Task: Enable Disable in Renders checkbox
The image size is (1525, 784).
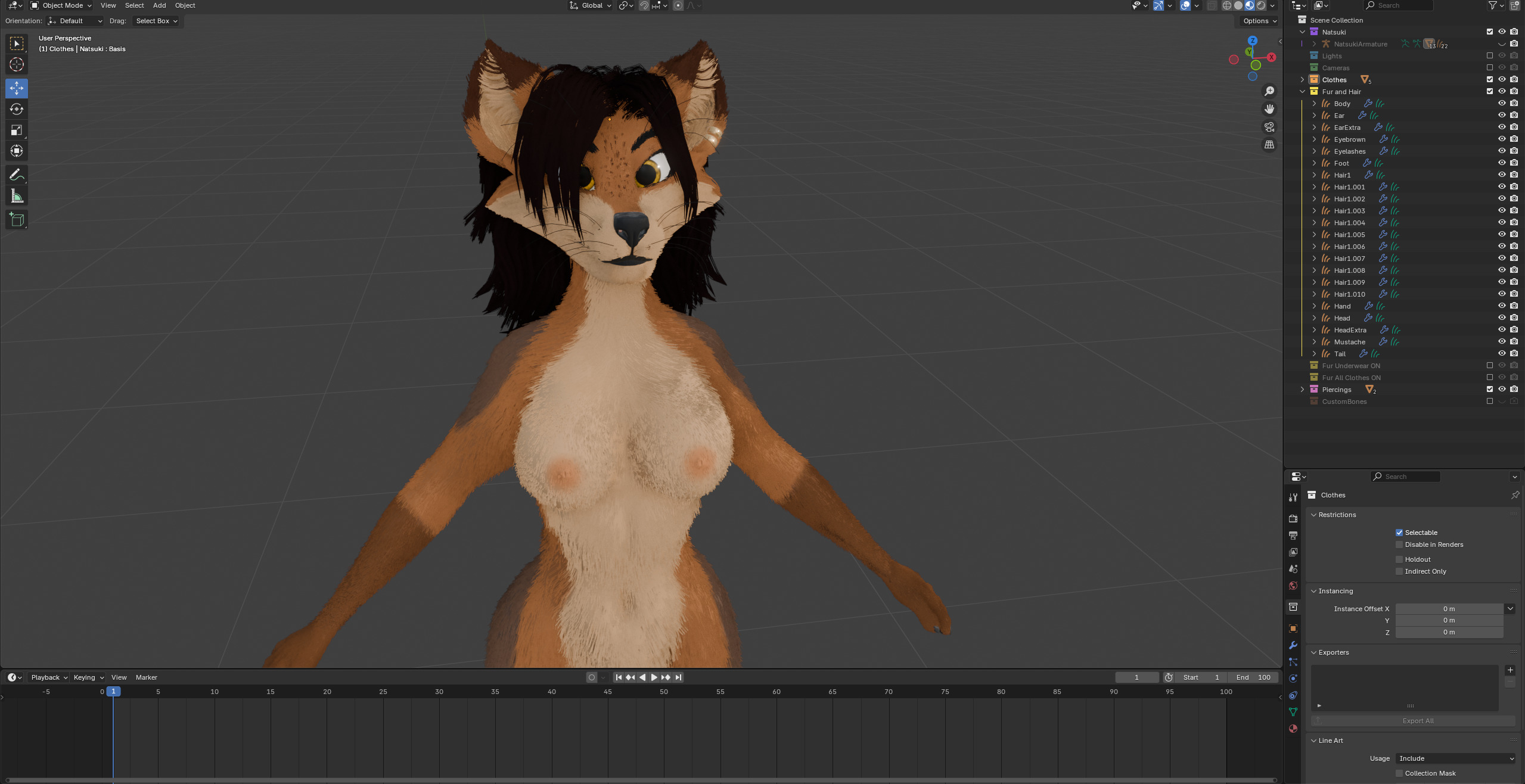Action: 1399,545
